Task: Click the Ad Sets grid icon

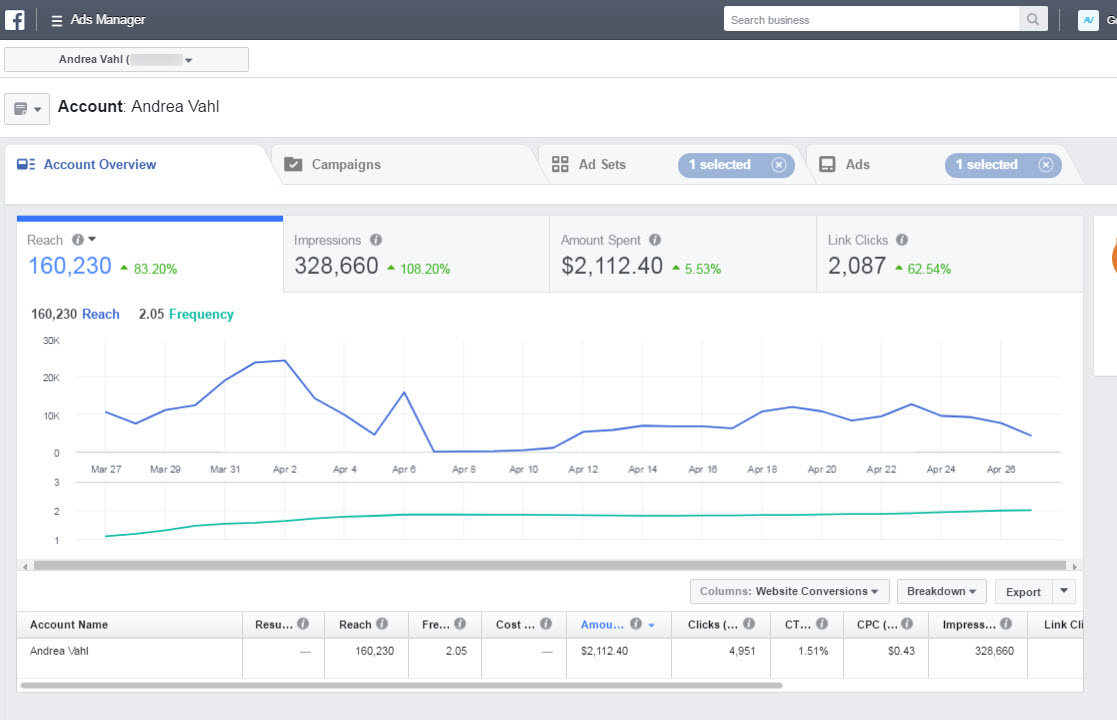Action: (x=561, y=165)
